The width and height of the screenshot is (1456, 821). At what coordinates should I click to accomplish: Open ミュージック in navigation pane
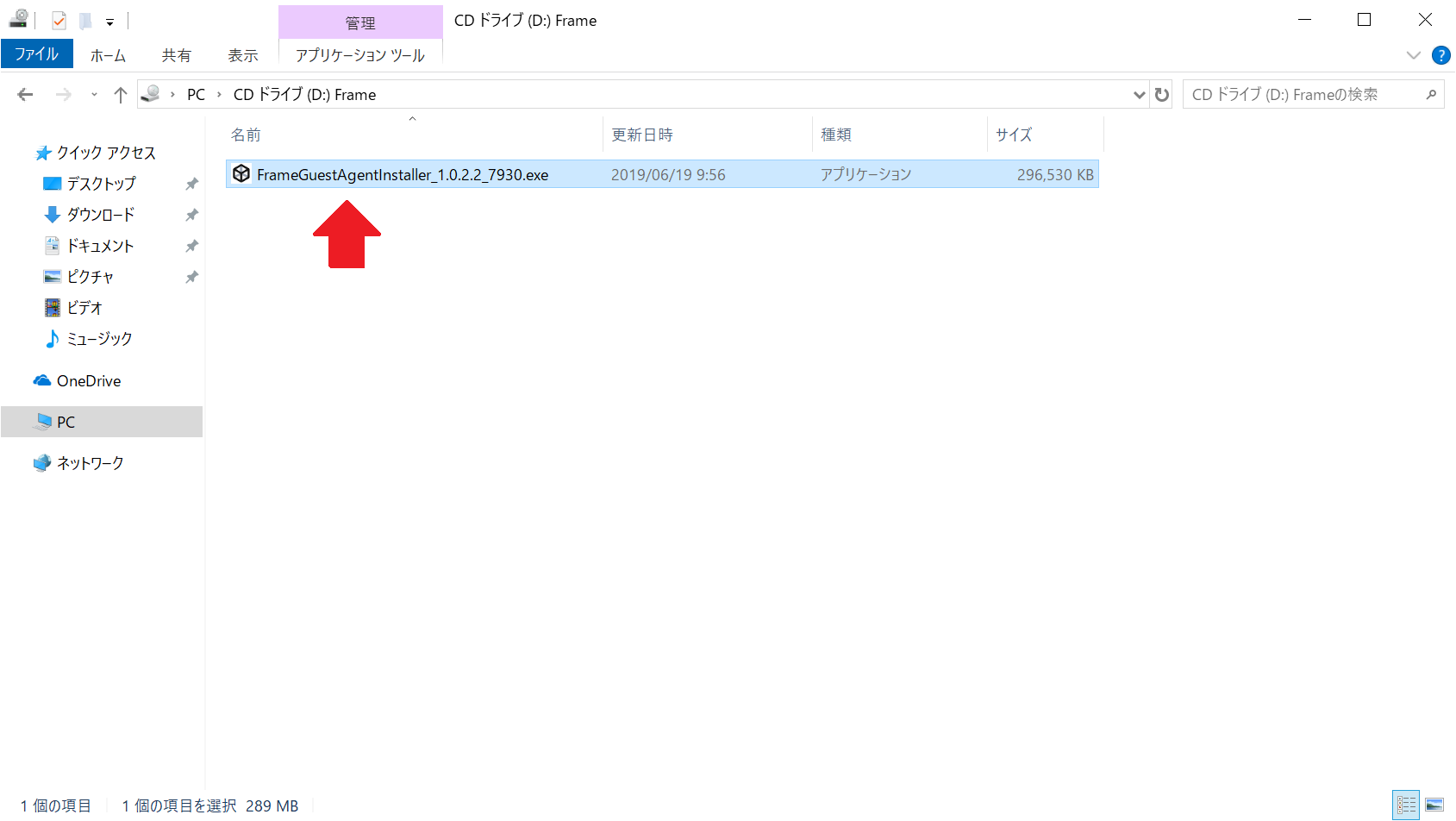(x=99, y=339)
